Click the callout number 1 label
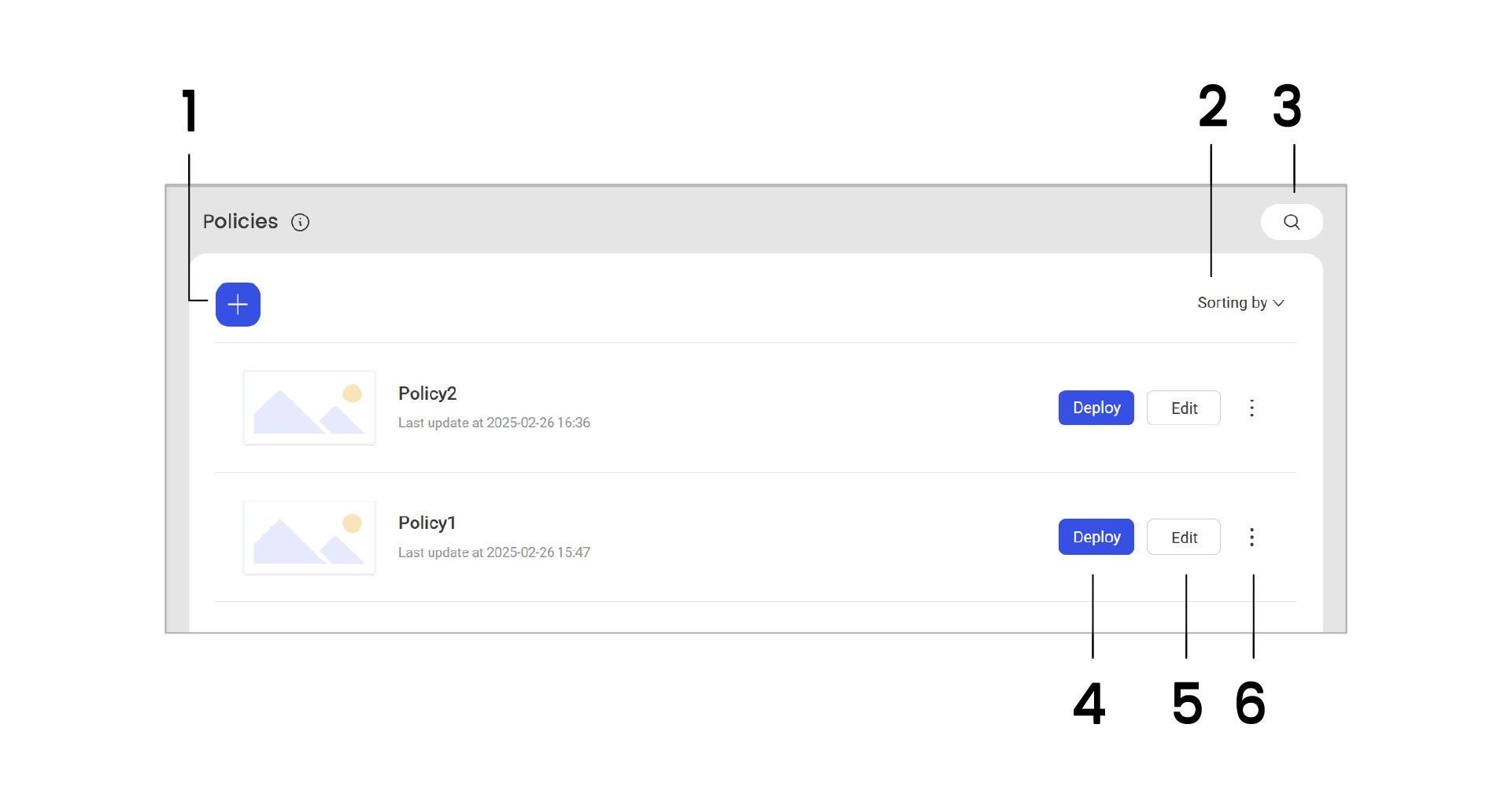 190,110
